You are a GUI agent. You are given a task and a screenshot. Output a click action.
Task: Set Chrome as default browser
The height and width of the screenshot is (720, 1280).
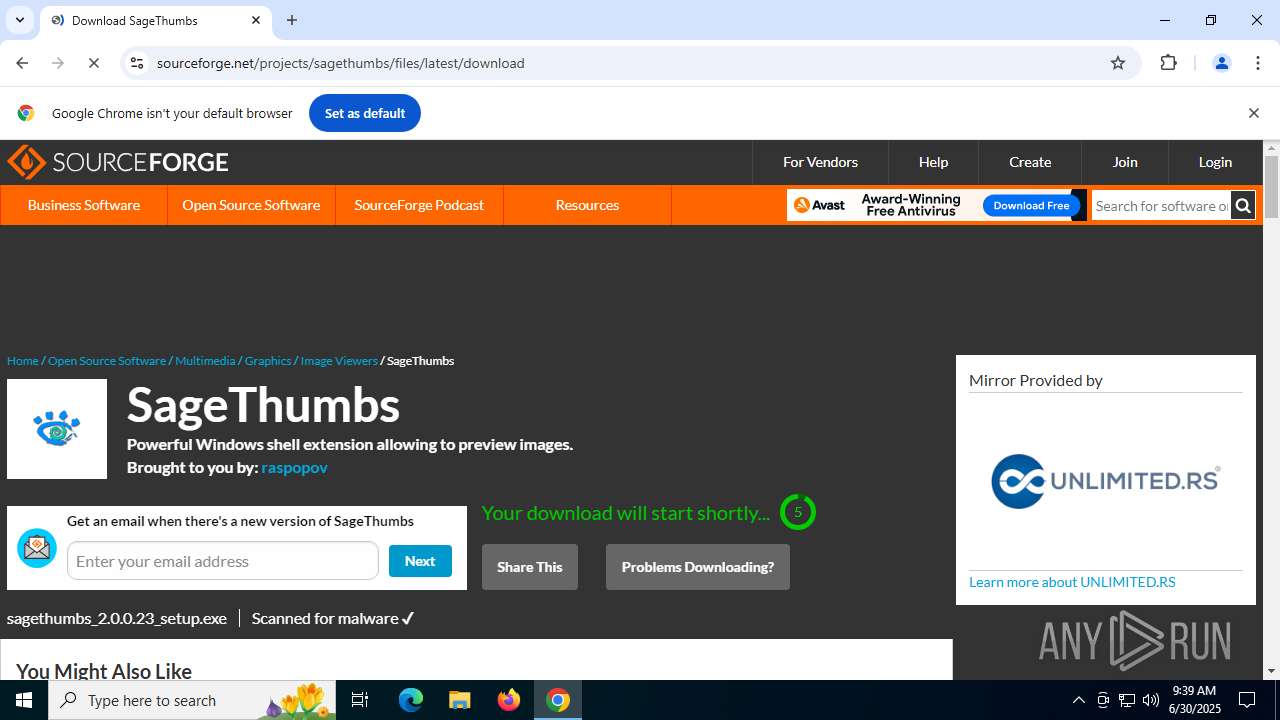[364, 113]
